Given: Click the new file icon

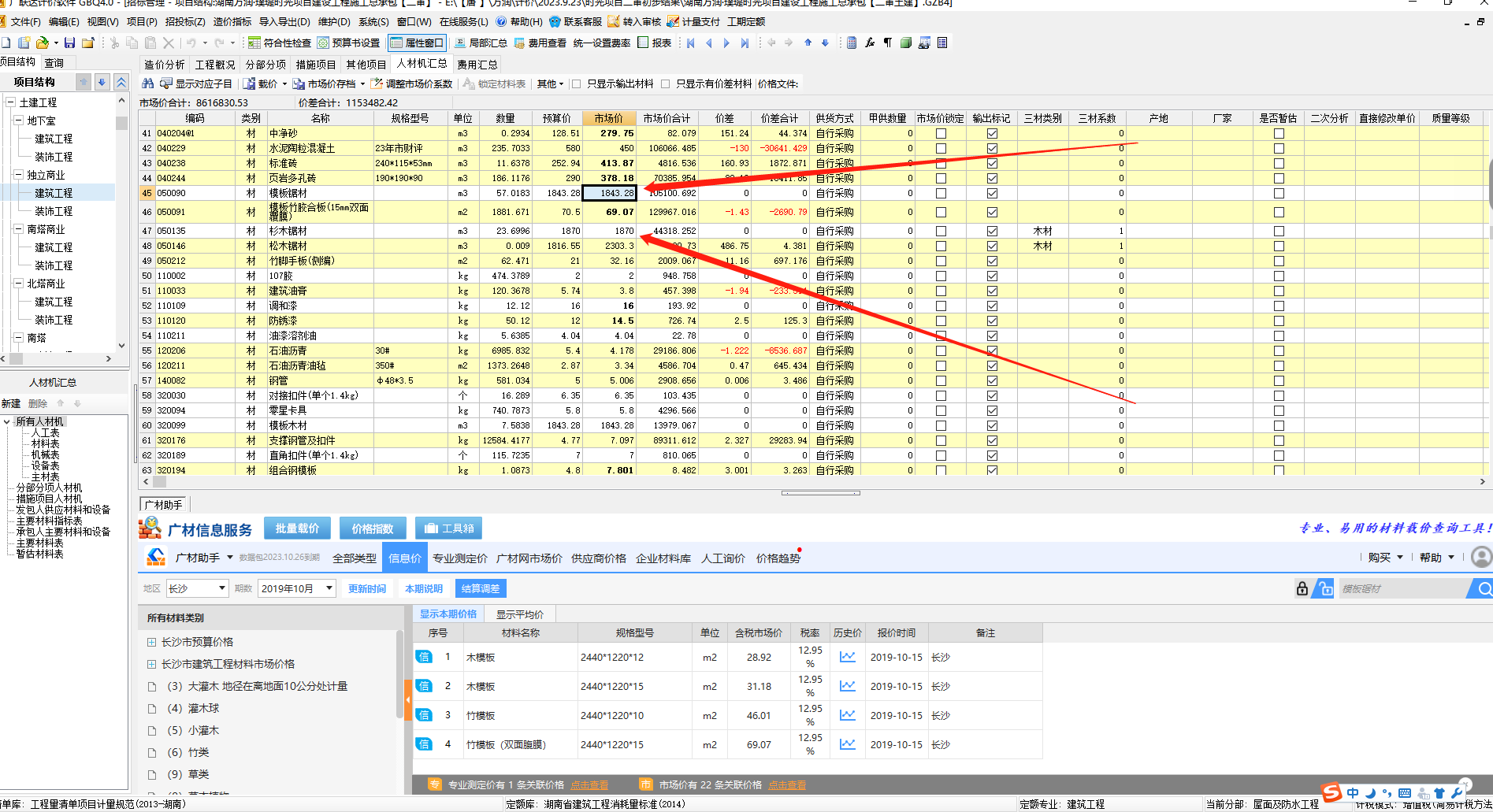Looking at the screenshot, I should point(6,43).
